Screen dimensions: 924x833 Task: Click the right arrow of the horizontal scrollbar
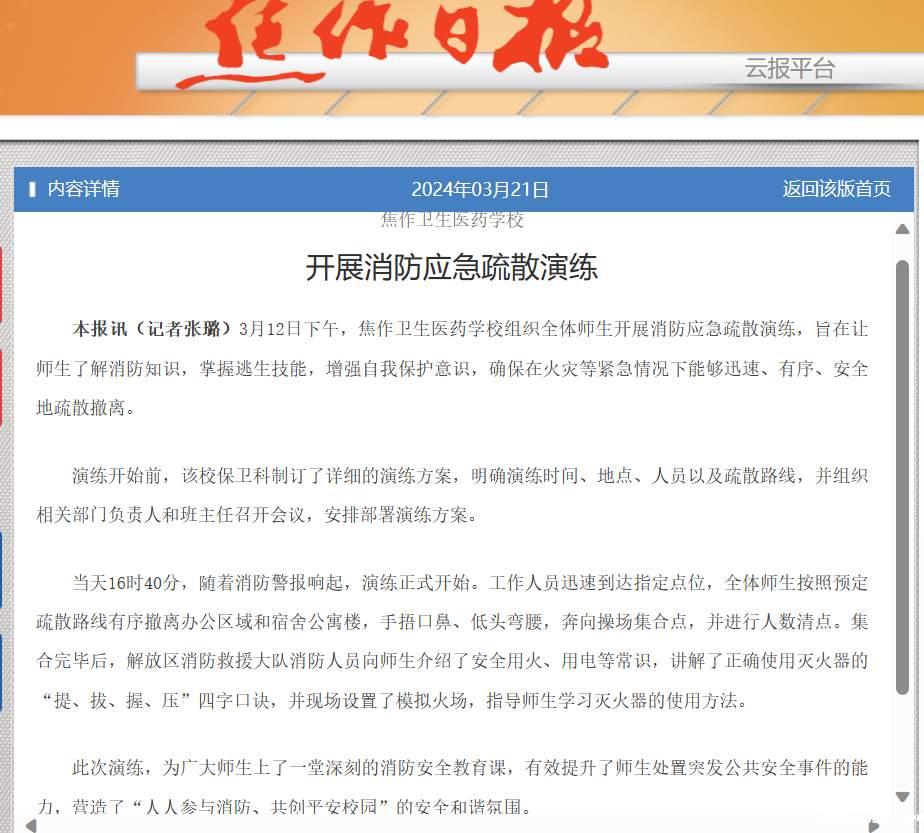tap(874, 826)
